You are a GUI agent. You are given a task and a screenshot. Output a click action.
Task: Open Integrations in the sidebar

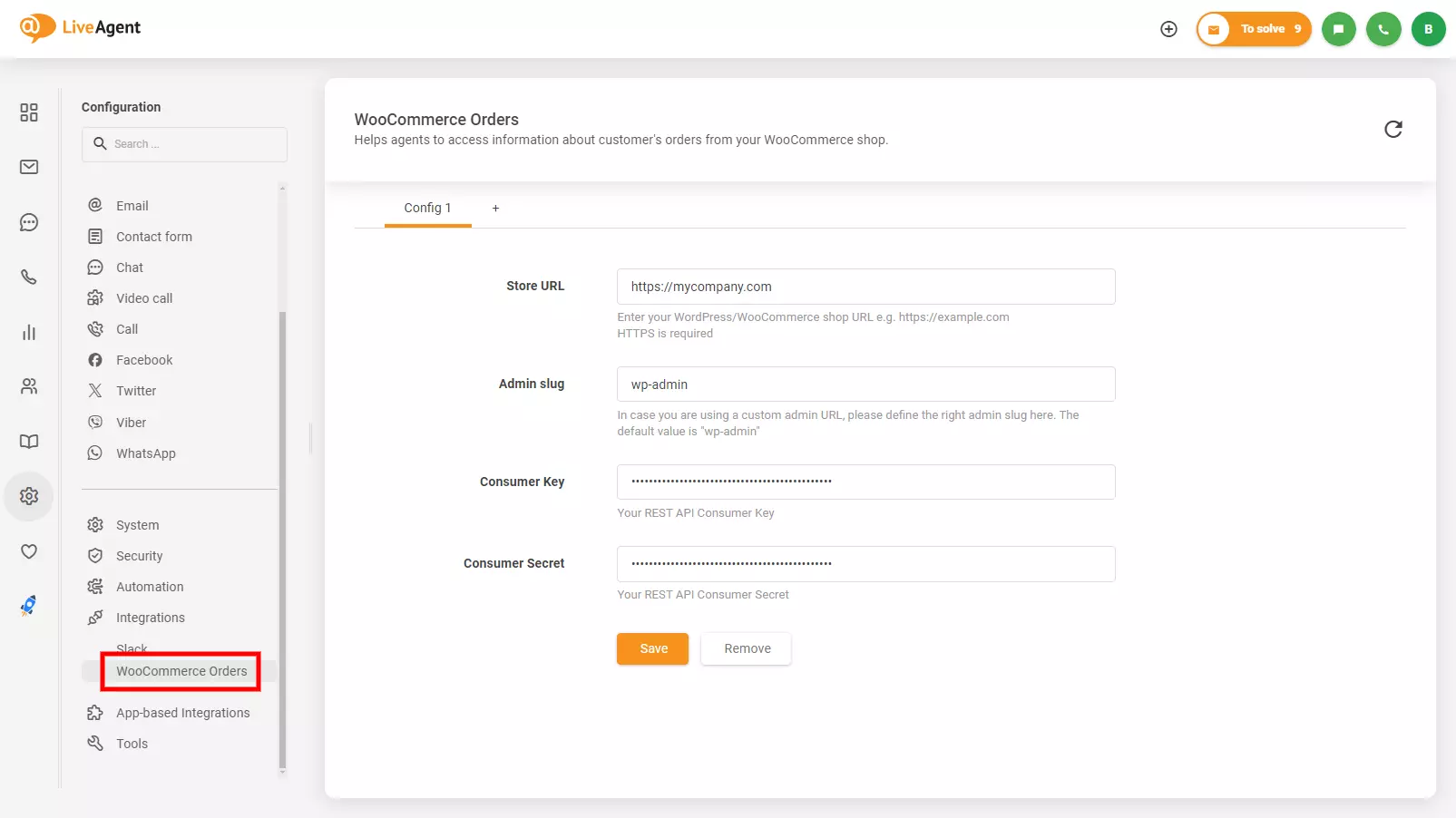click(149, 617)
